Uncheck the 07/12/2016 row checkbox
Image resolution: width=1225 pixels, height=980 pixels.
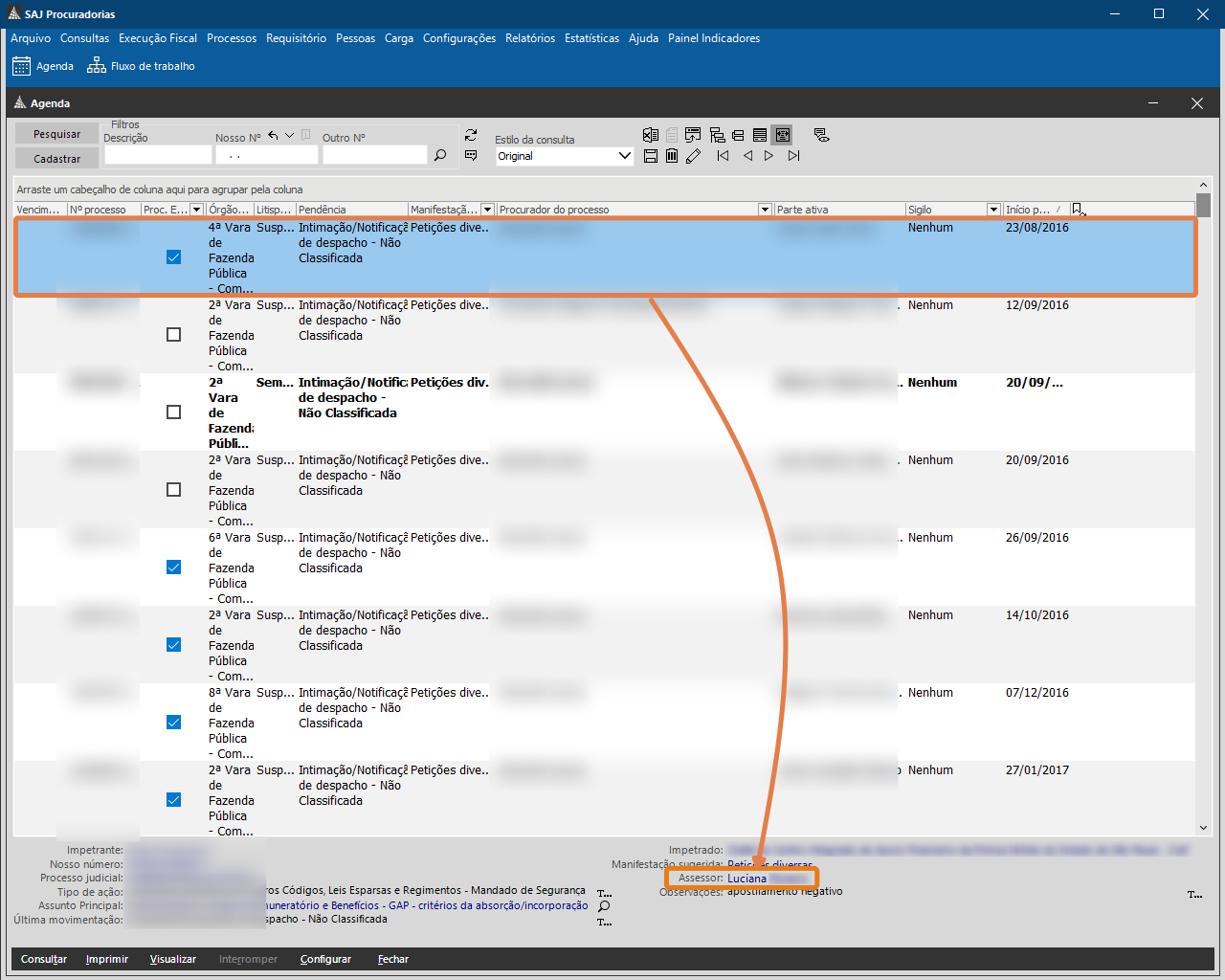[173, 723]
